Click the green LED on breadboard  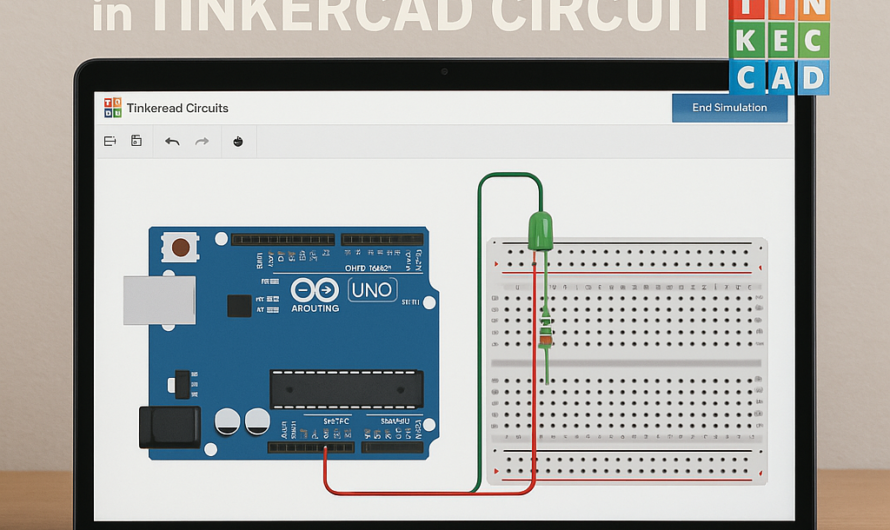pyautogui.click(x=540, y=230)
